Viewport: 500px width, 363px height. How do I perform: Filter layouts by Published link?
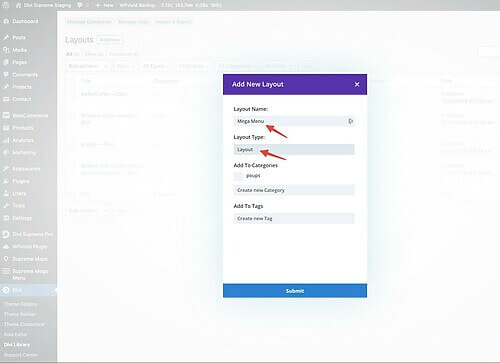click(x=123, y=54)
